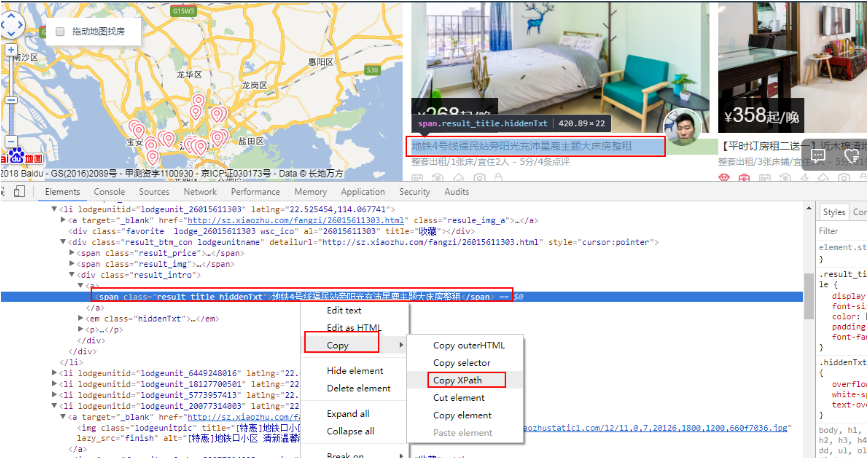The height and width of the screenshot is (458, 868).
Task: Click listing title 【平时订房租二送一】
Action: click(x=793, y=146)
